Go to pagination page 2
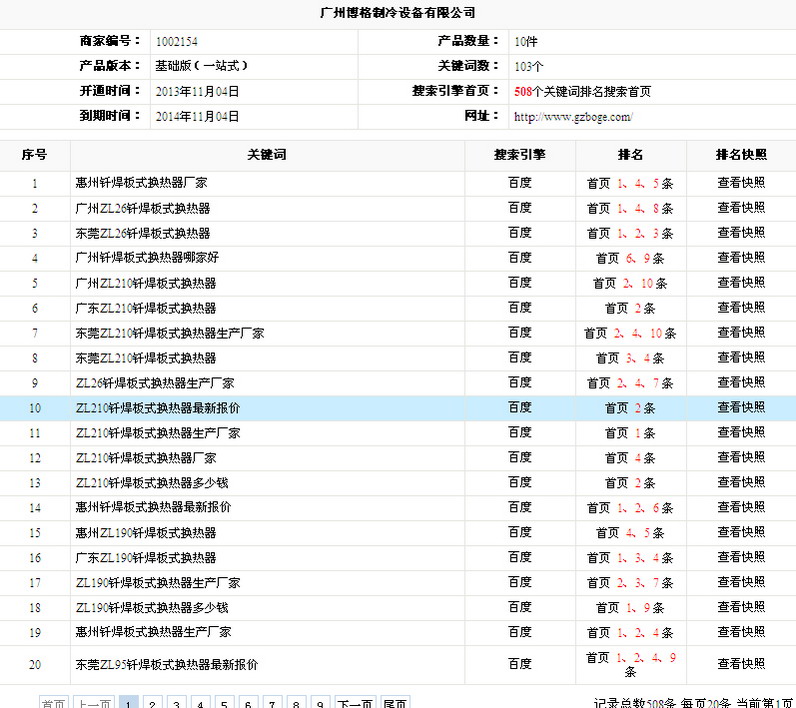796x708 pixels. (x=152, y=703)
